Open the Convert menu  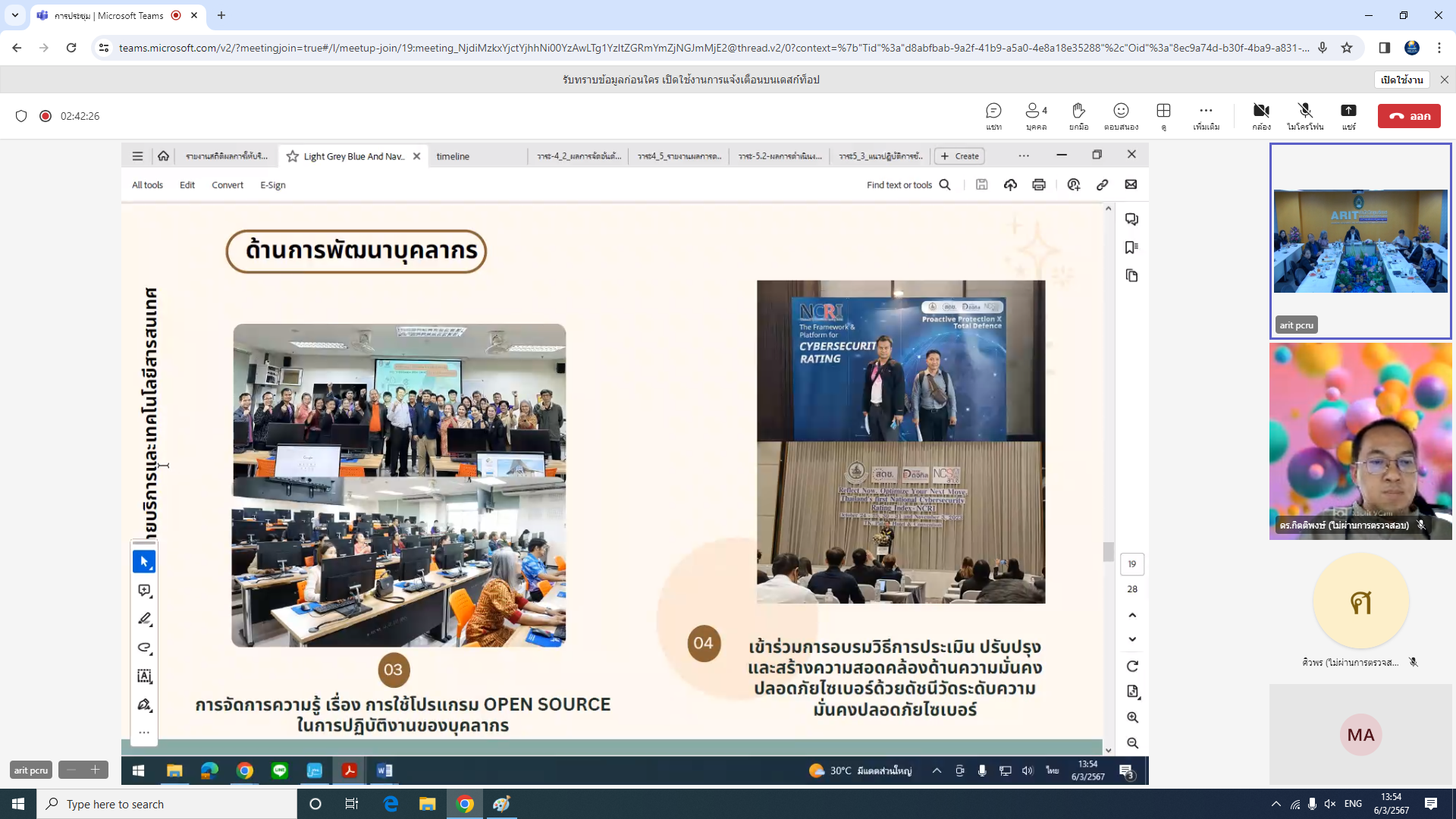[227, 185]
